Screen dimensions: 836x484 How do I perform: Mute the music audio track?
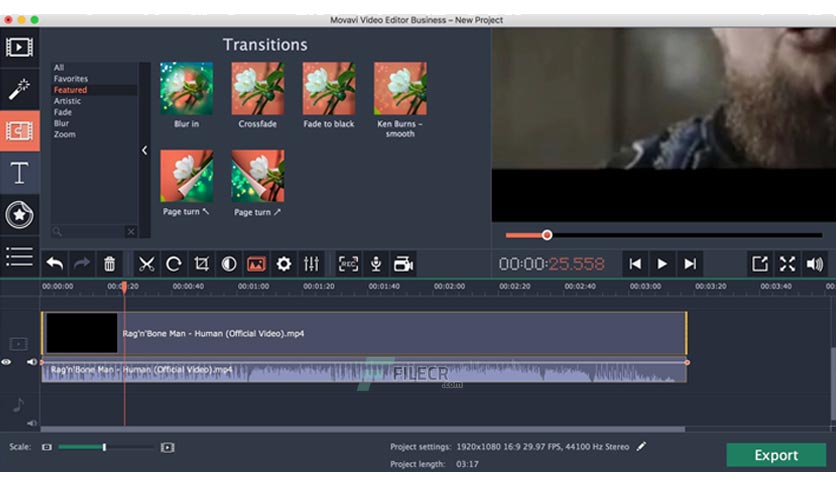click(32, 423)
